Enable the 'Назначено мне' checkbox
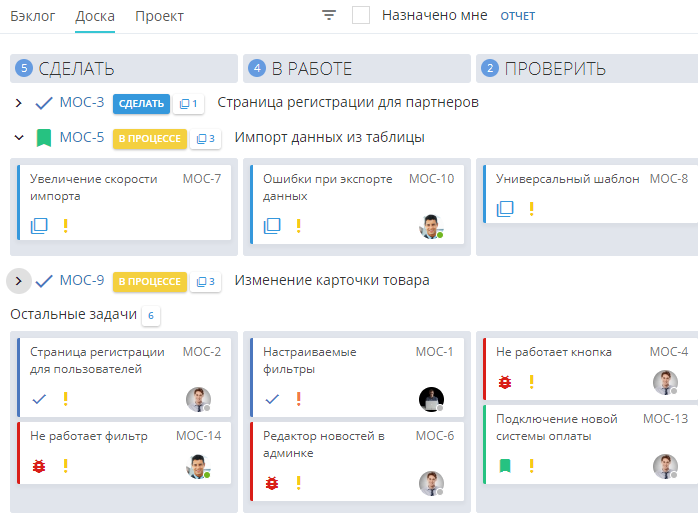The height and width of the screenshot is (513, 698). 361,15
